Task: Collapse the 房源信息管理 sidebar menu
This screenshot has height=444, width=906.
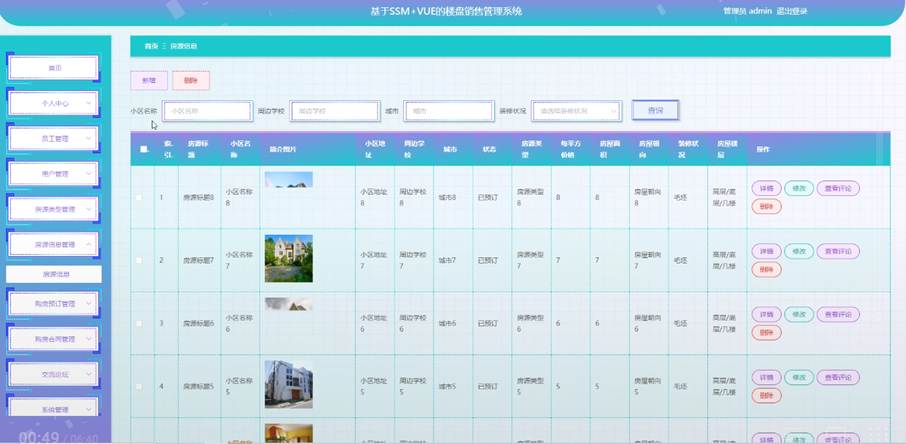Action: 54,245
